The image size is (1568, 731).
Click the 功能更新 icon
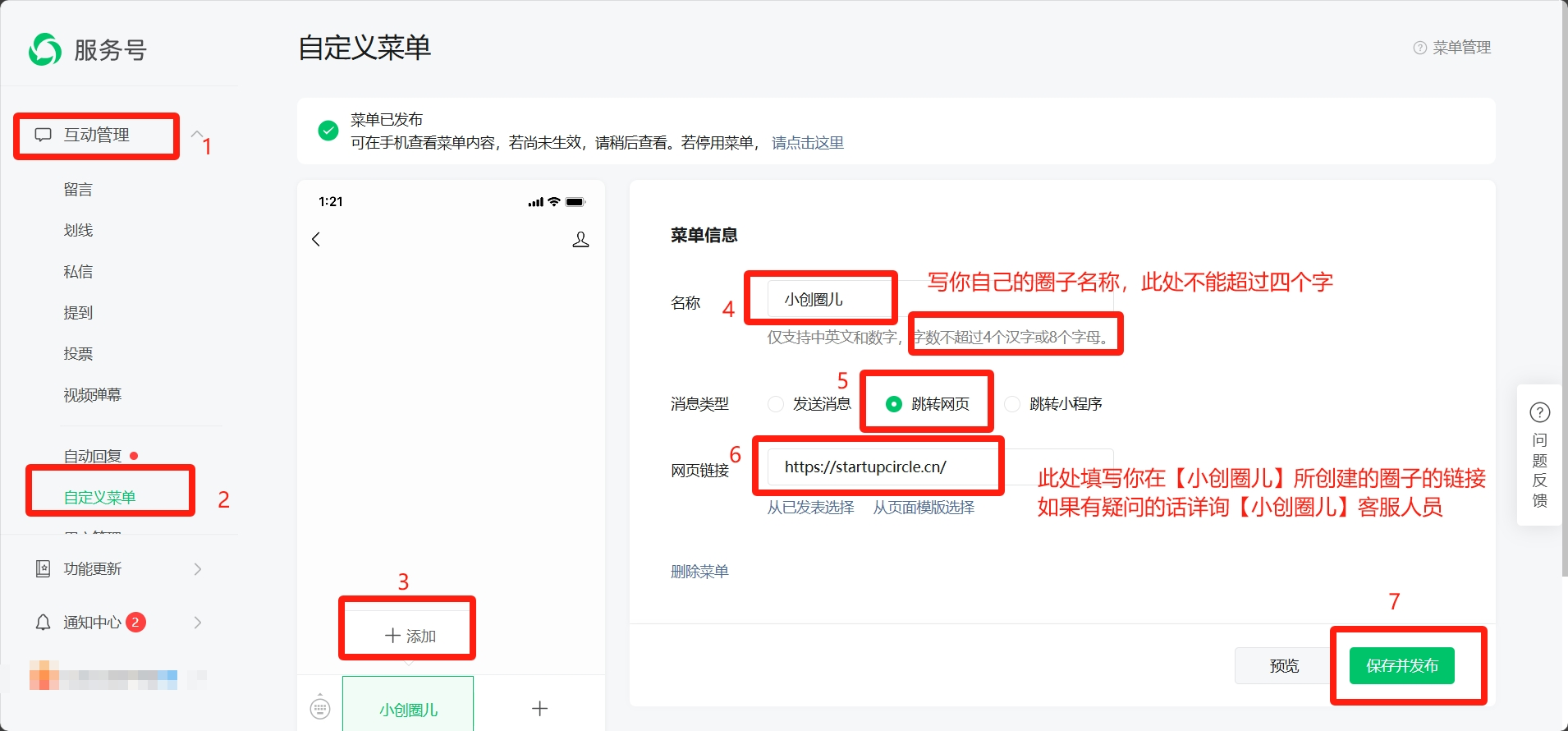click(43, 568)
